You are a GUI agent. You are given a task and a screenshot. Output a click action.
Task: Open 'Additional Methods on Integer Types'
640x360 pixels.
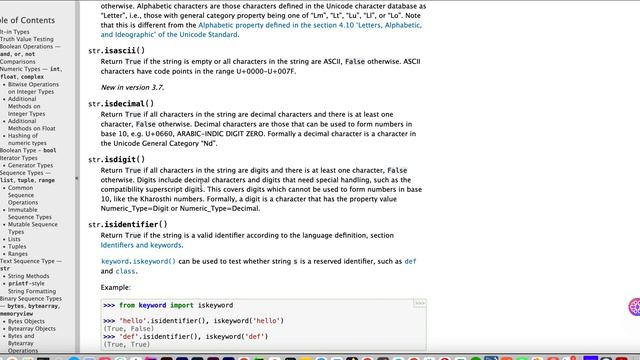click(x=27, y=106)
